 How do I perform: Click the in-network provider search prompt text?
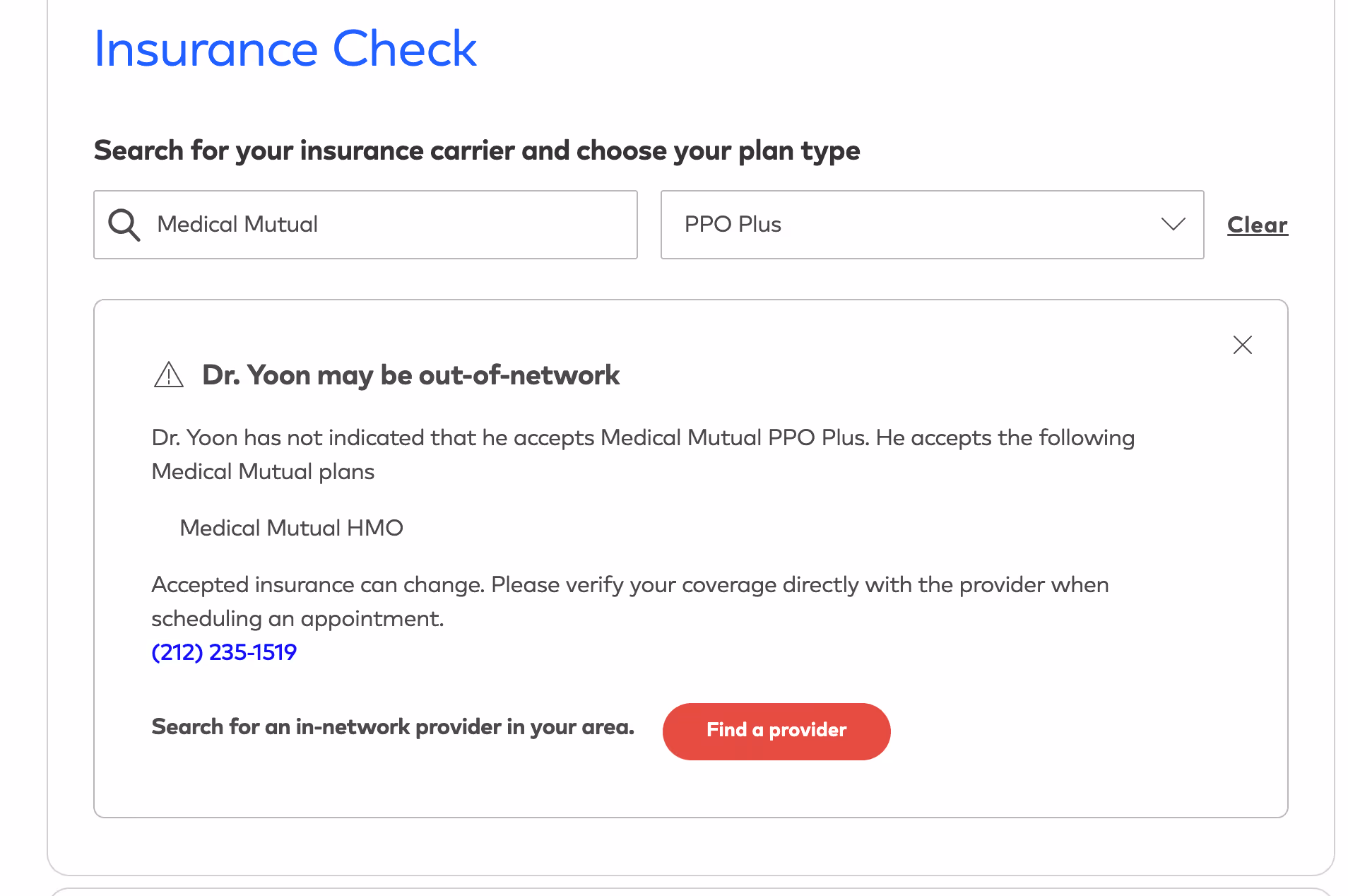tap(393, 726)
